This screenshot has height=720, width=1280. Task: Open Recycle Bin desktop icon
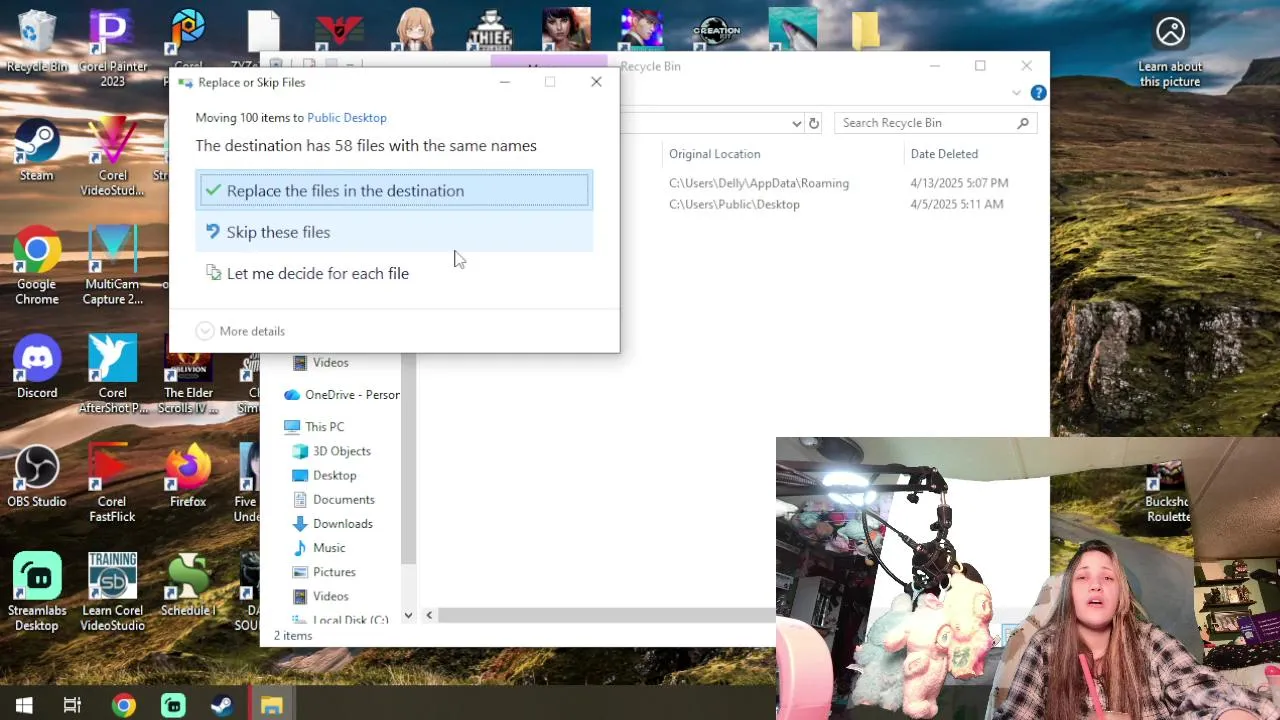pyautogui.click(x=37, y=42)
